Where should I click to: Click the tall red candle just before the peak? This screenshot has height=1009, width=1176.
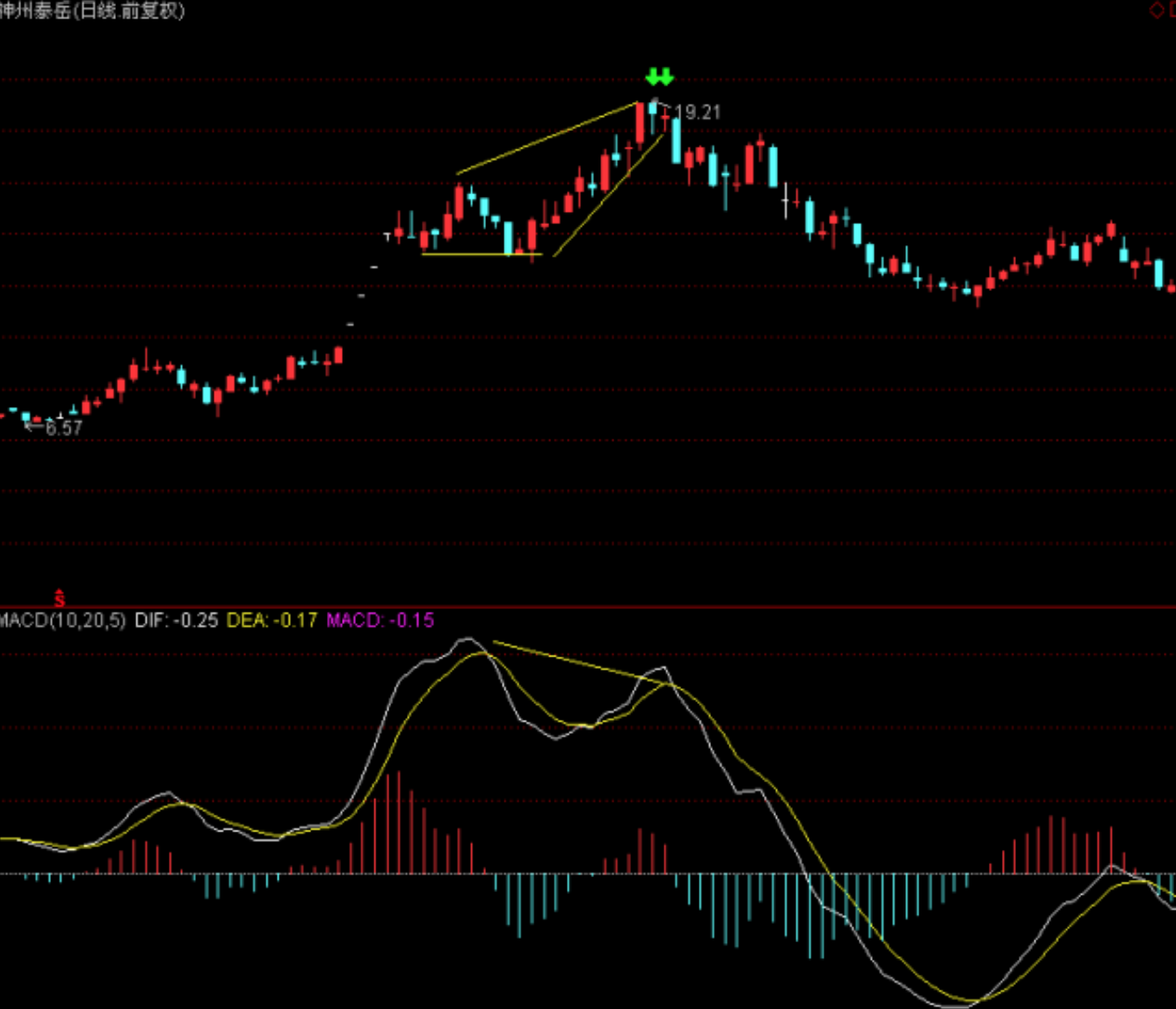[x=640, y=123]
